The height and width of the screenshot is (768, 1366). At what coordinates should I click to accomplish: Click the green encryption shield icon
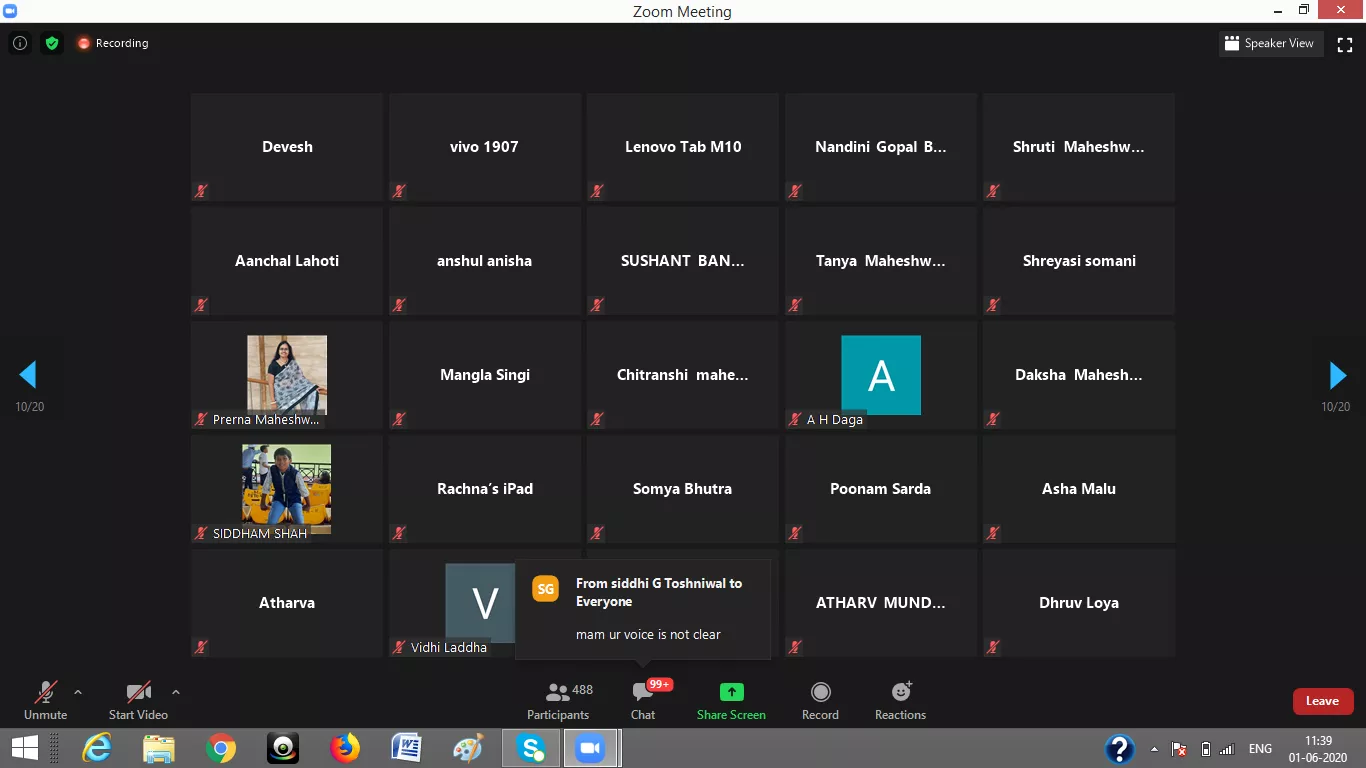(x=52, y=43)
